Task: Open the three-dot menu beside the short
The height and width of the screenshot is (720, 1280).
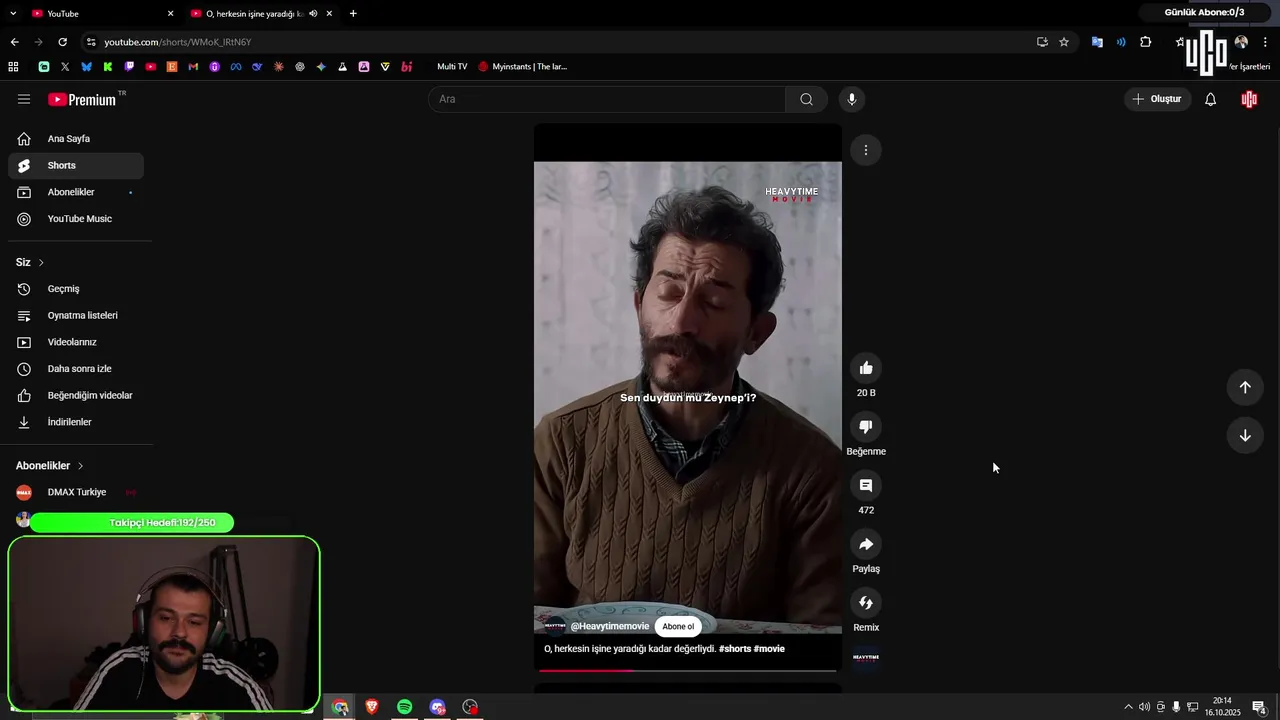Action: 866,150
